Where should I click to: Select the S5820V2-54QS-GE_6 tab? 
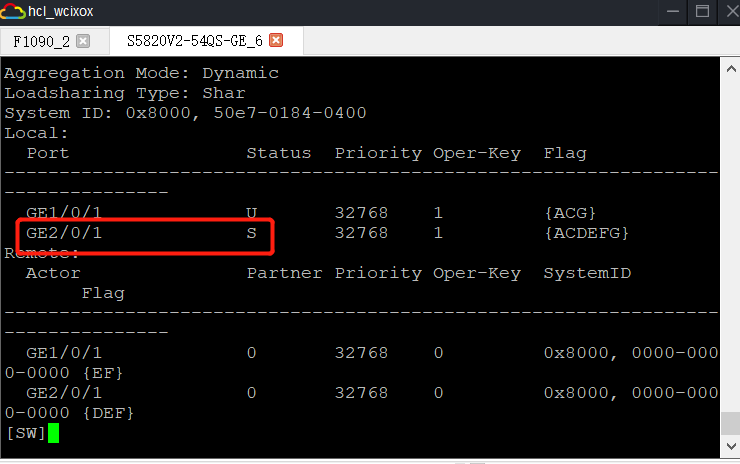click(194, 41)
